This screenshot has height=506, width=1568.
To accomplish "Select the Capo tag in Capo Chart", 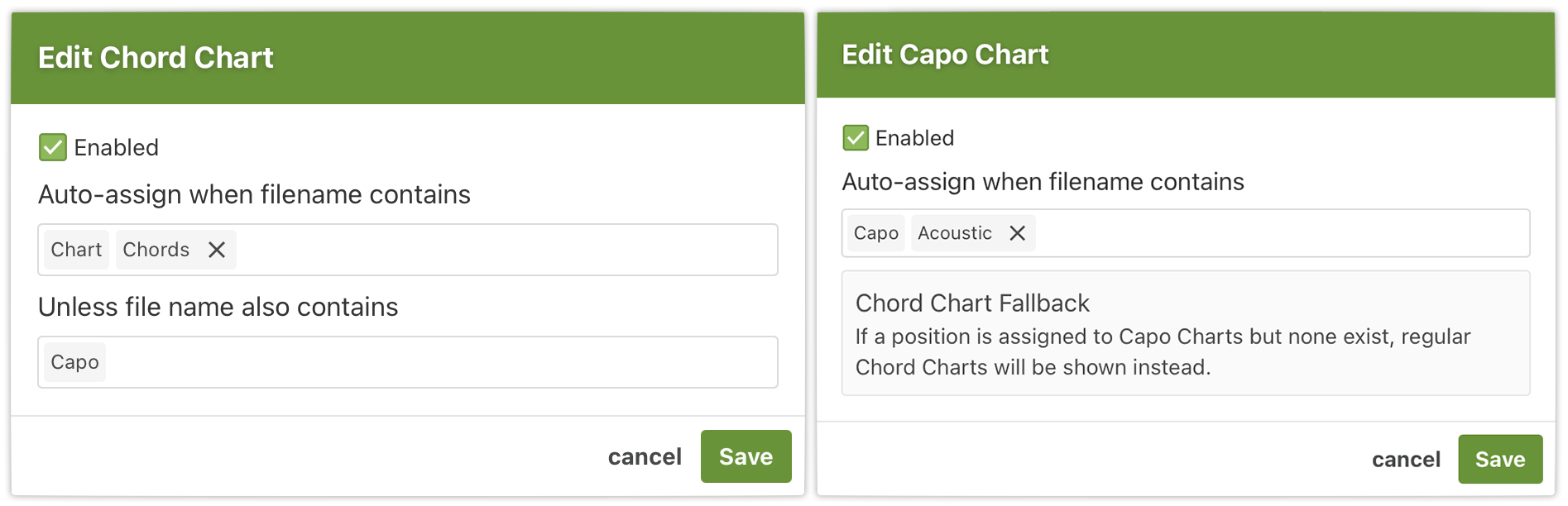I will (x=875, y=233).
